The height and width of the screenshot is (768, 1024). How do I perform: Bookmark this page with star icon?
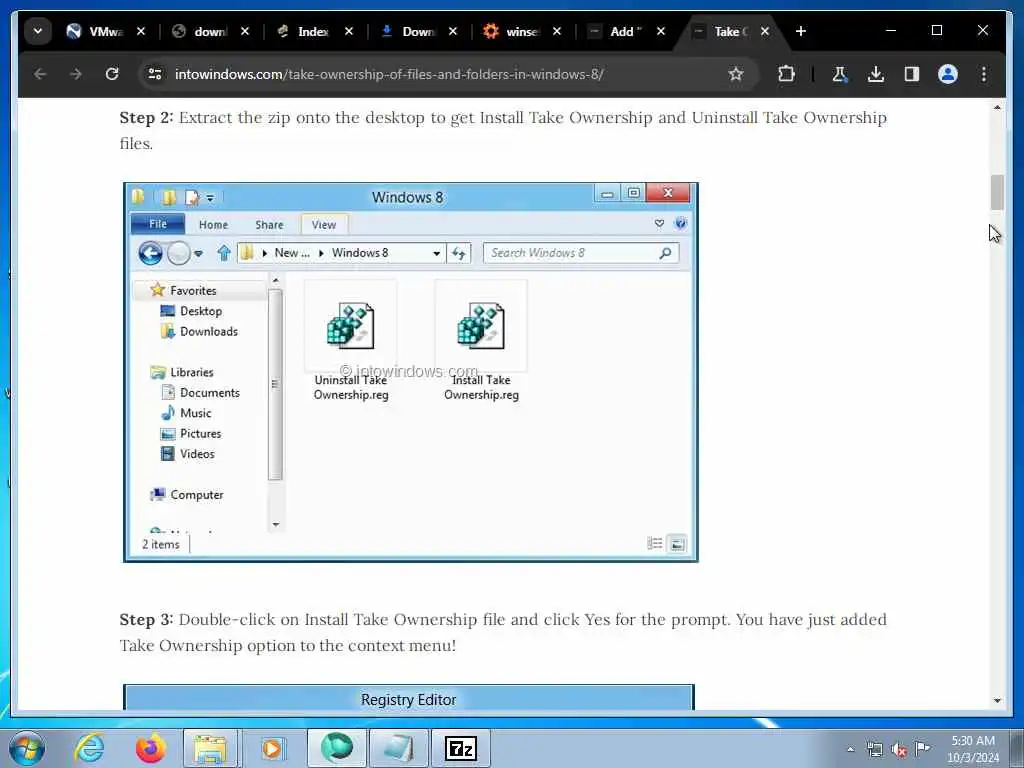(x=736, y=74)
